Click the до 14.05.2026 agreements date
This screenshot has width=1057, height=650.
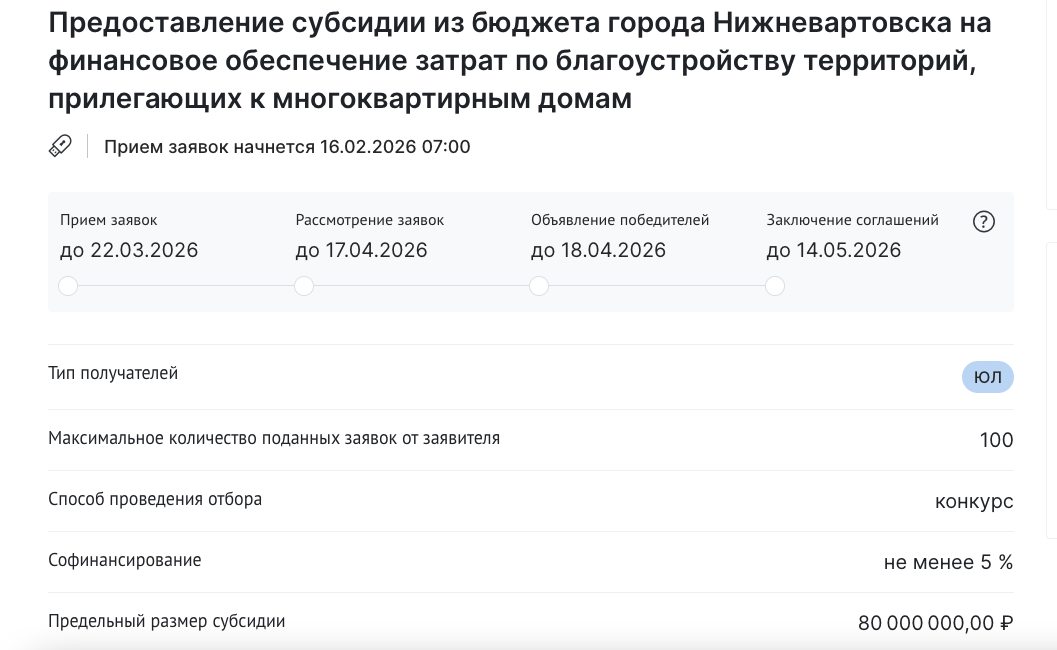point(833,250)
